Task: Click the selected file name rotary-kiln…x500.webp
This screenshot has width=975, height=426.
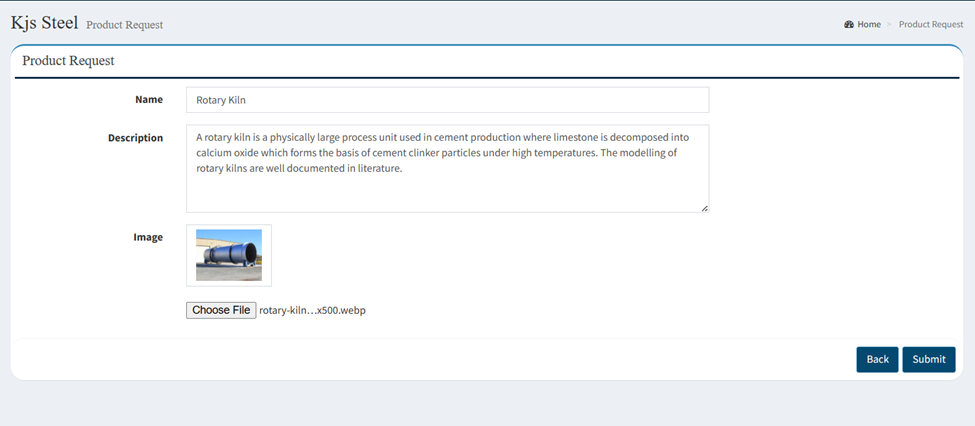Action: pos(312,310)
